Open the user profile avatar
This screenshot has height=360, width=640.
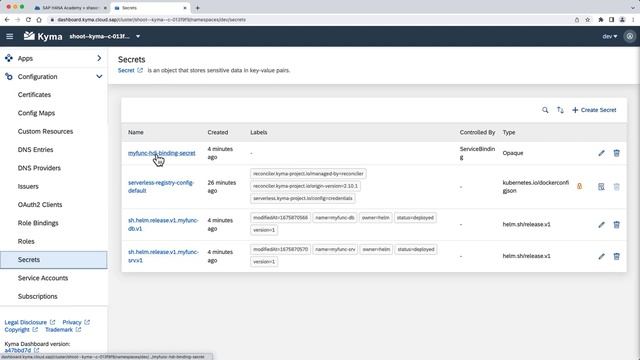coord(630,36)
